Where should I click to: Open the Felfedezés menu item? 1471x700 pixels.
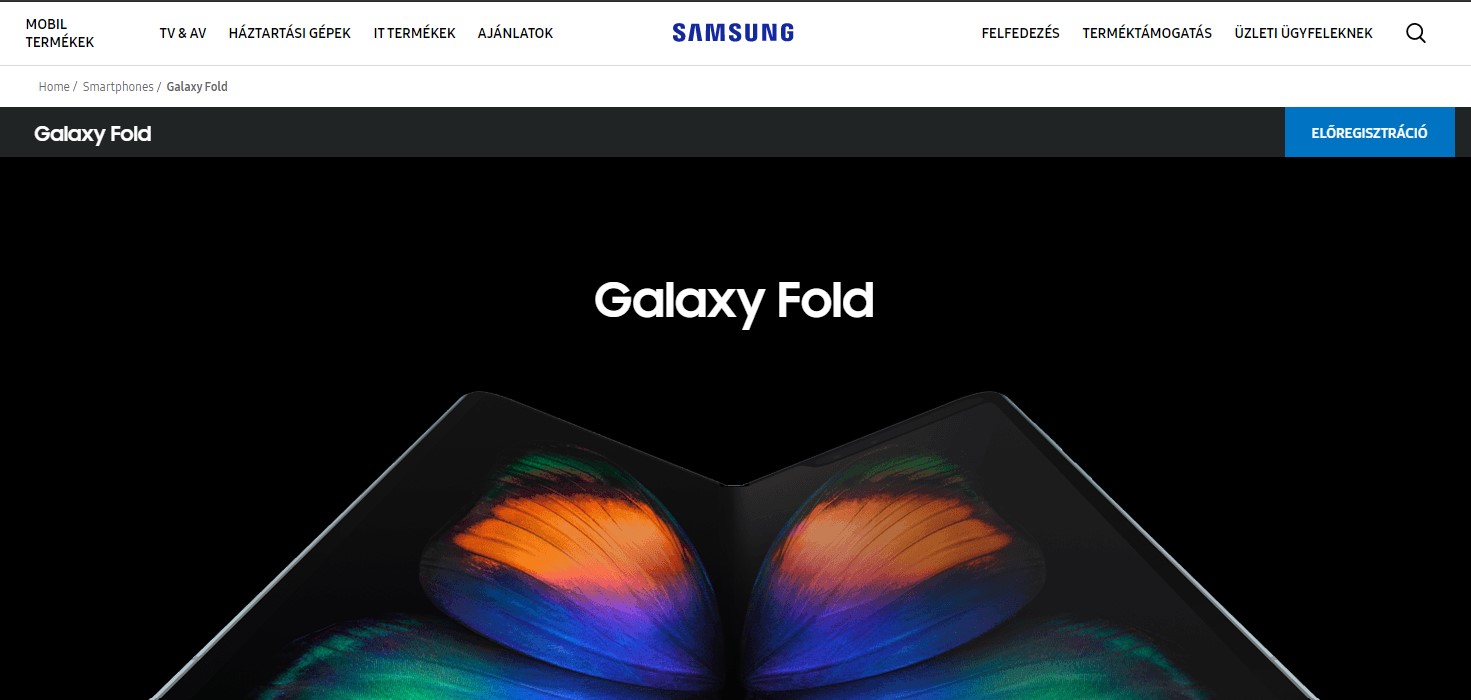(x=1020, y=33)
